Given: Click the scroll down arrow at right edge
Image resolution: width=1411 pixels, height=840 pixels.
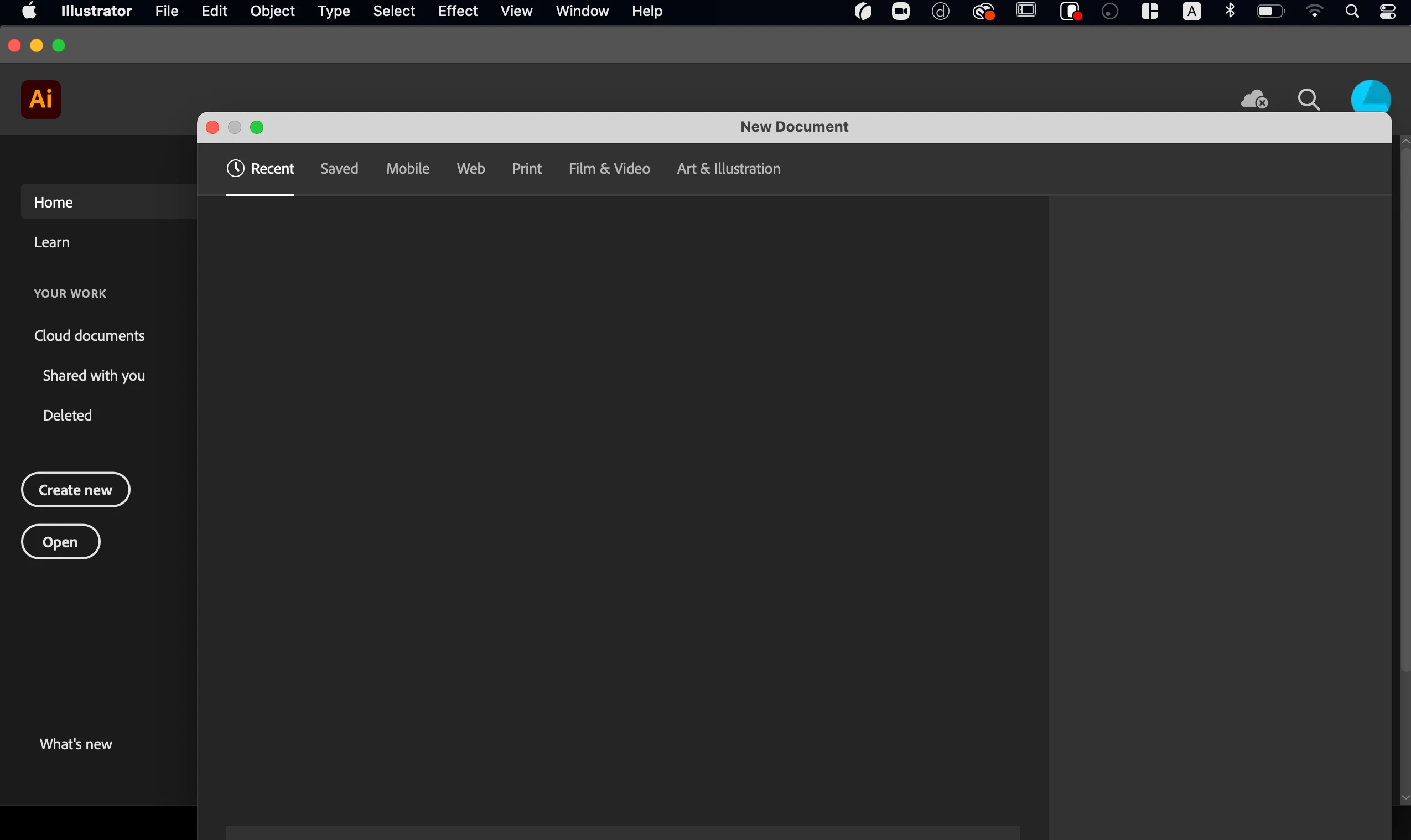Looking at the screenshot, I should pyautogui.click(x=1405, y=797).
